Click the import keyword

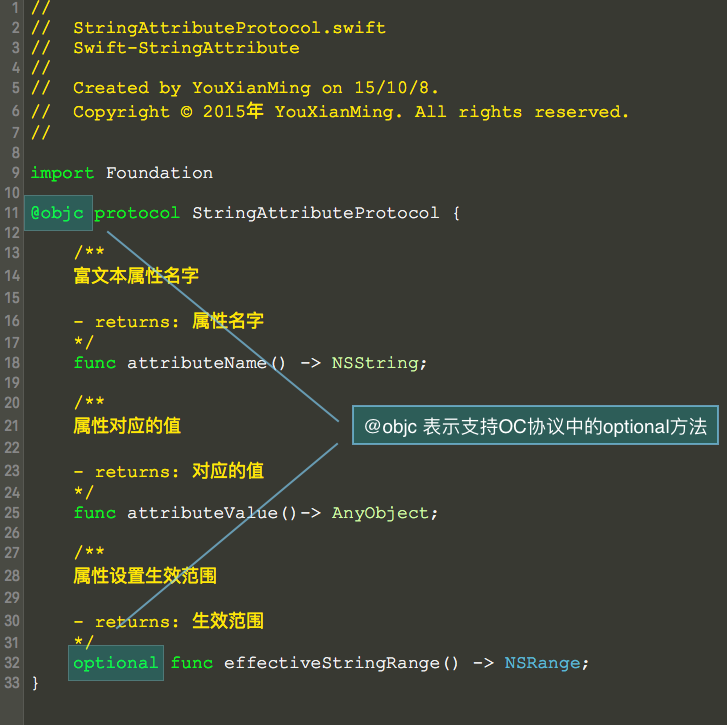[62, 173]
